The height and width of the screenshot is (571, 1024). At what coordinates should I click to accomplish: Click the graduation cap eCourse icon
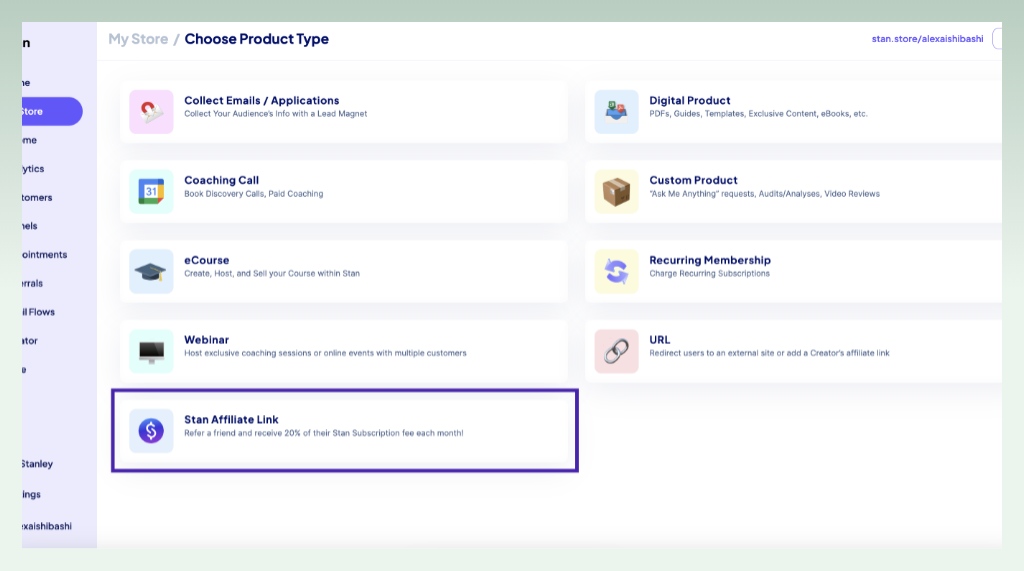[151, 271]
